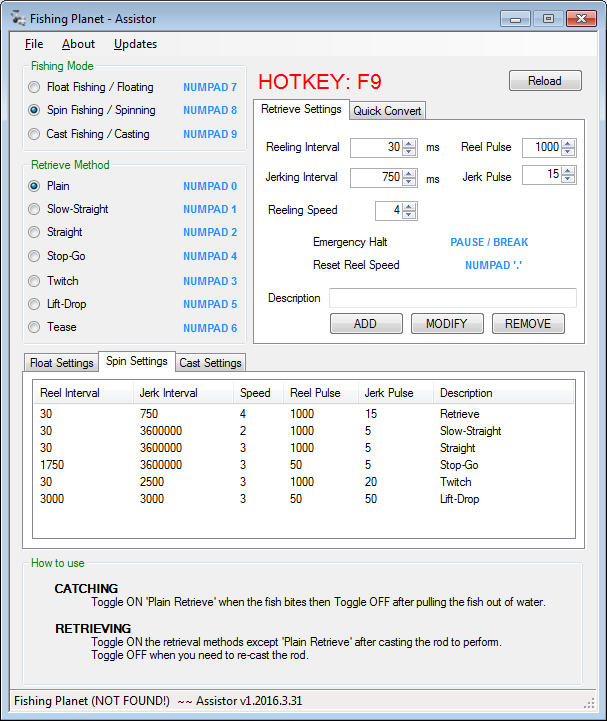
Task: Increase Reeling Speed with up arrow
Action: 409,207
